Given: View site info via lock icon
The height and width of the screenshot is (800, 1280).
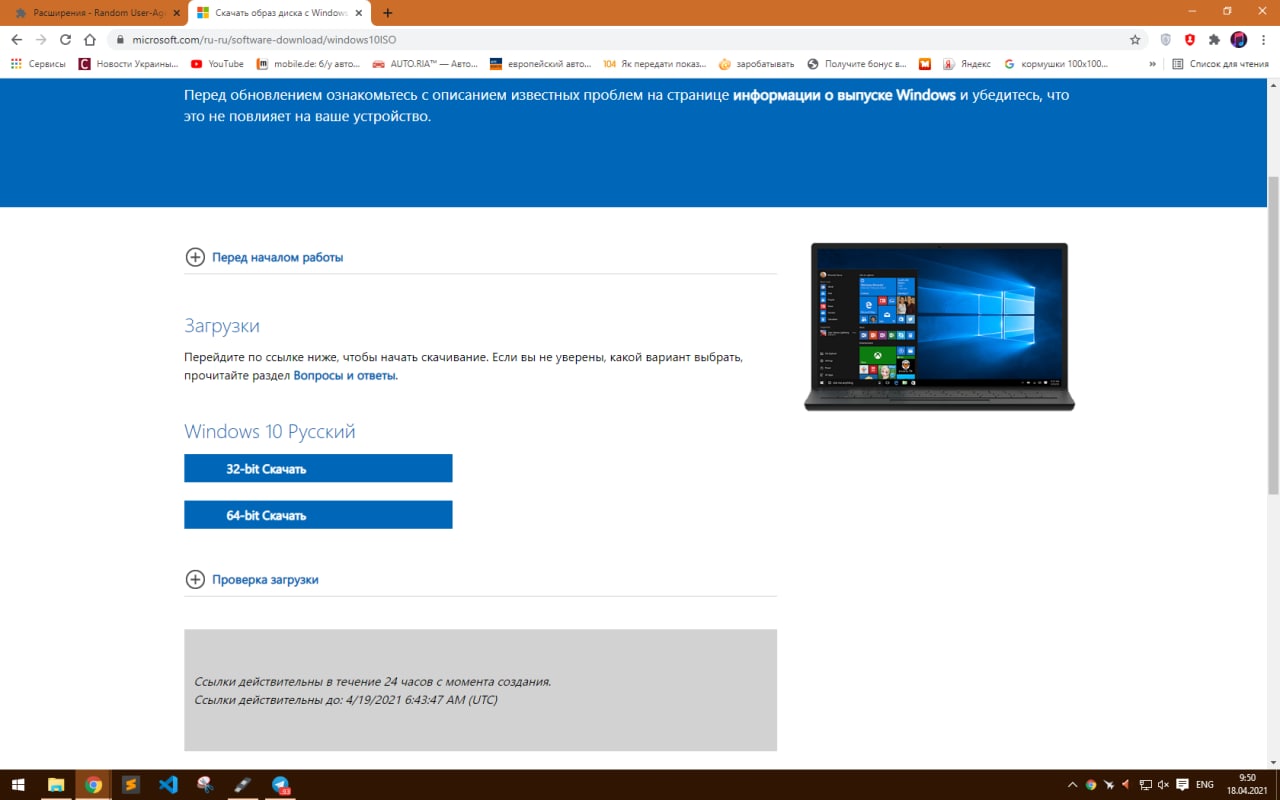Looking at the screenshot, I should tap(120, 40).
